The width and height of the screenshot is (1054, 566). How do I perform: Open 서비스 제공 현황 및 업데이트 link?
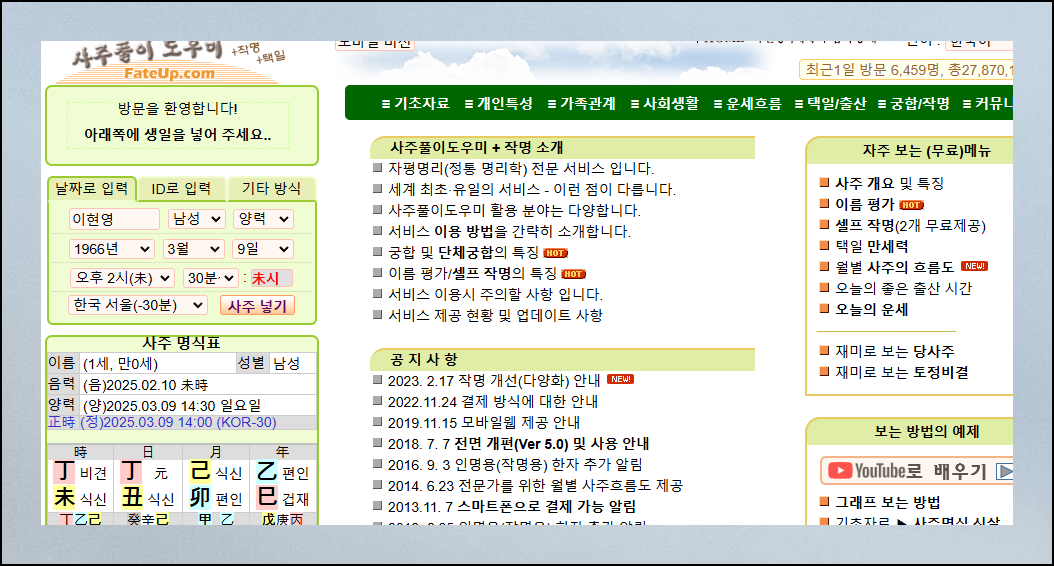[x=495, y=315]
